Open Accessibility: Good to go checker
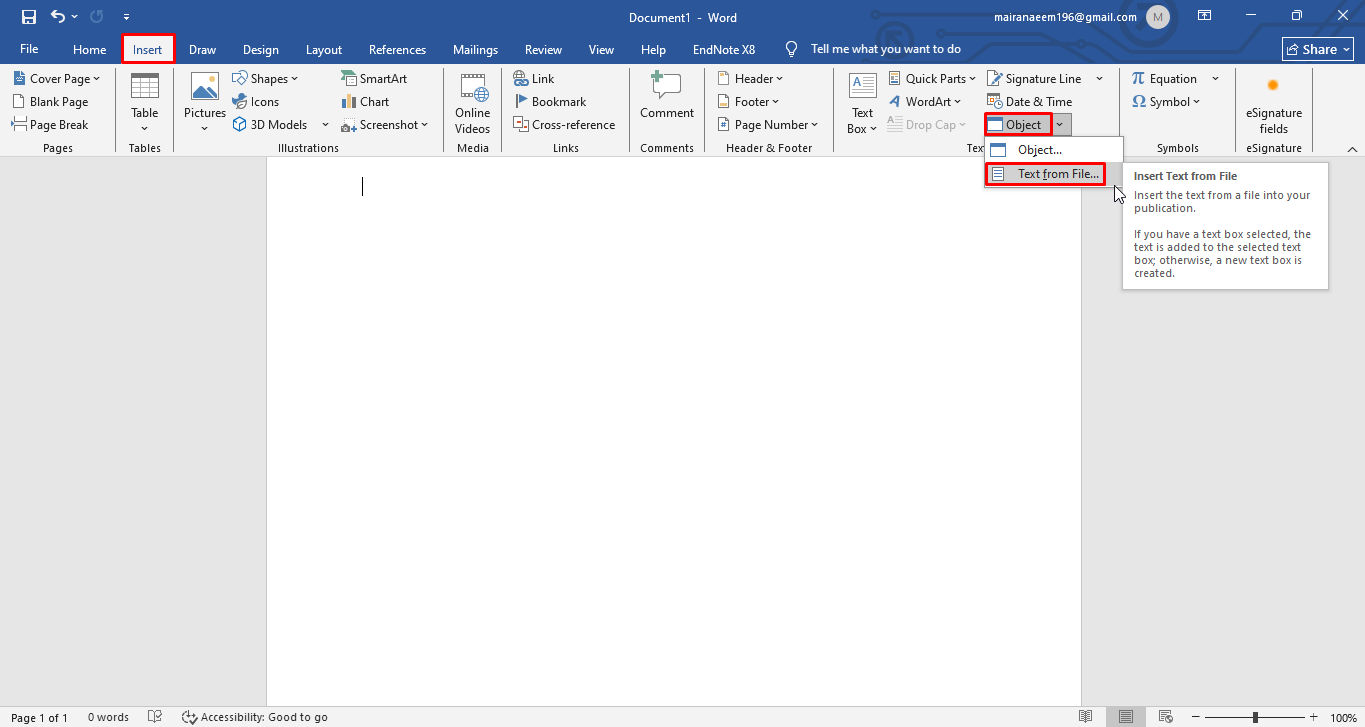The image size is (1365, 727). (255, 717)
